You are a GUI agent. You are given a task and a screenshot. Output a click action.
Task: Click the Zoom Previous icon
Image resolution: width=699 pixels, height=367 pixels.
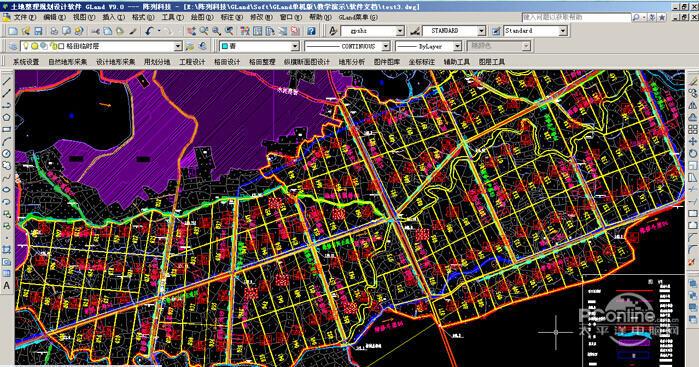229,31
